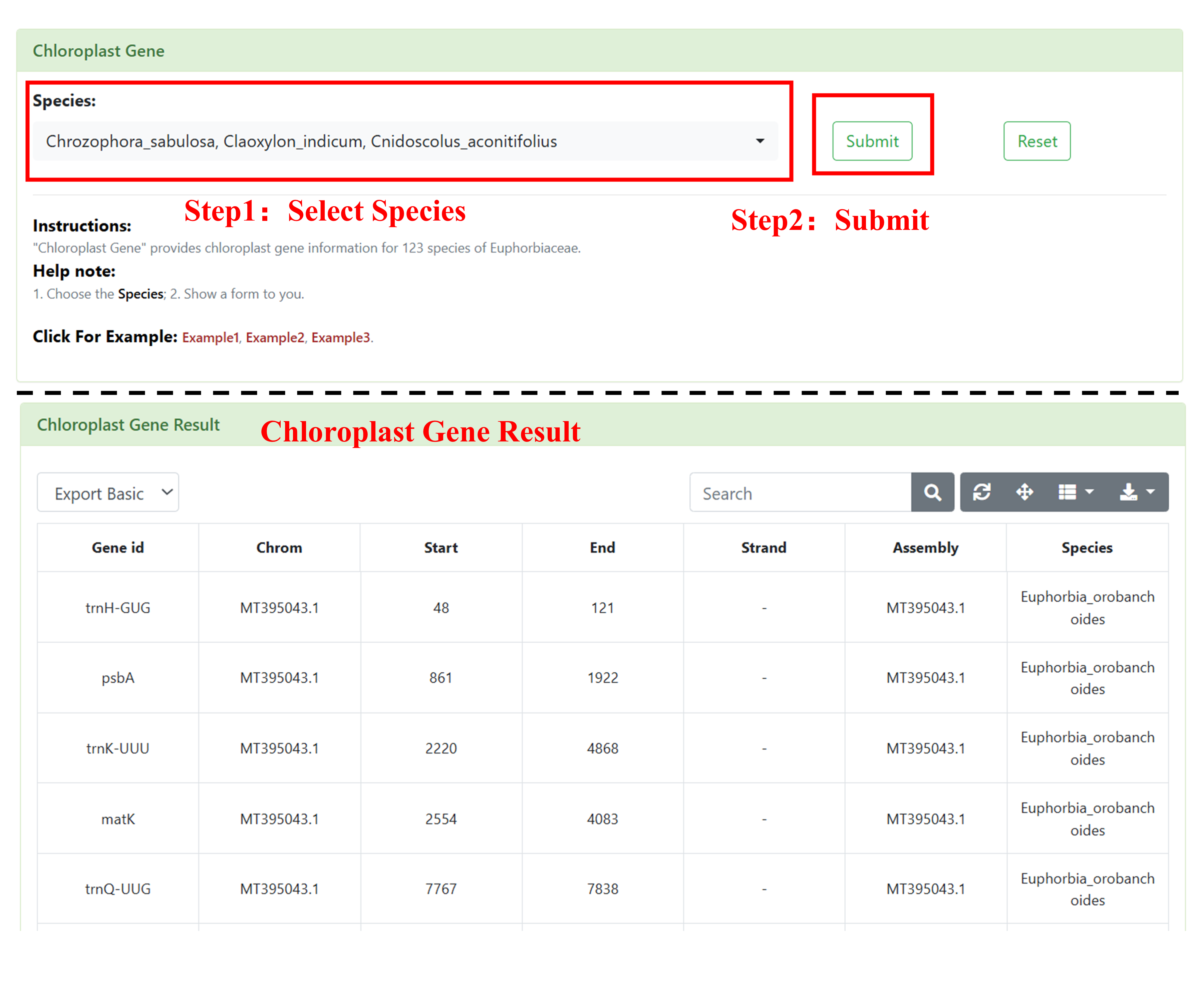
Task: Open the Example3 link
Action: pyautogui.click(x=340, y=337)
